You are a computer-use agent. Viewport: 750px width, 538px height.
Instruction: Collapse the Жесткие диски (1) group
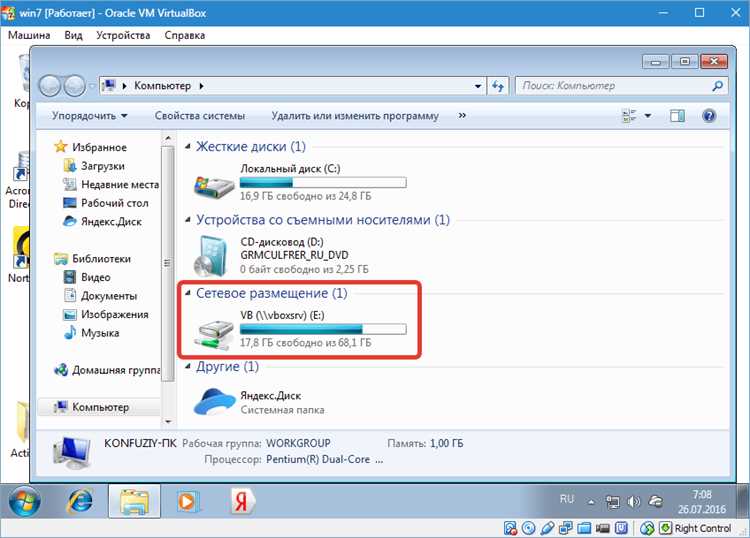(188, 146)
